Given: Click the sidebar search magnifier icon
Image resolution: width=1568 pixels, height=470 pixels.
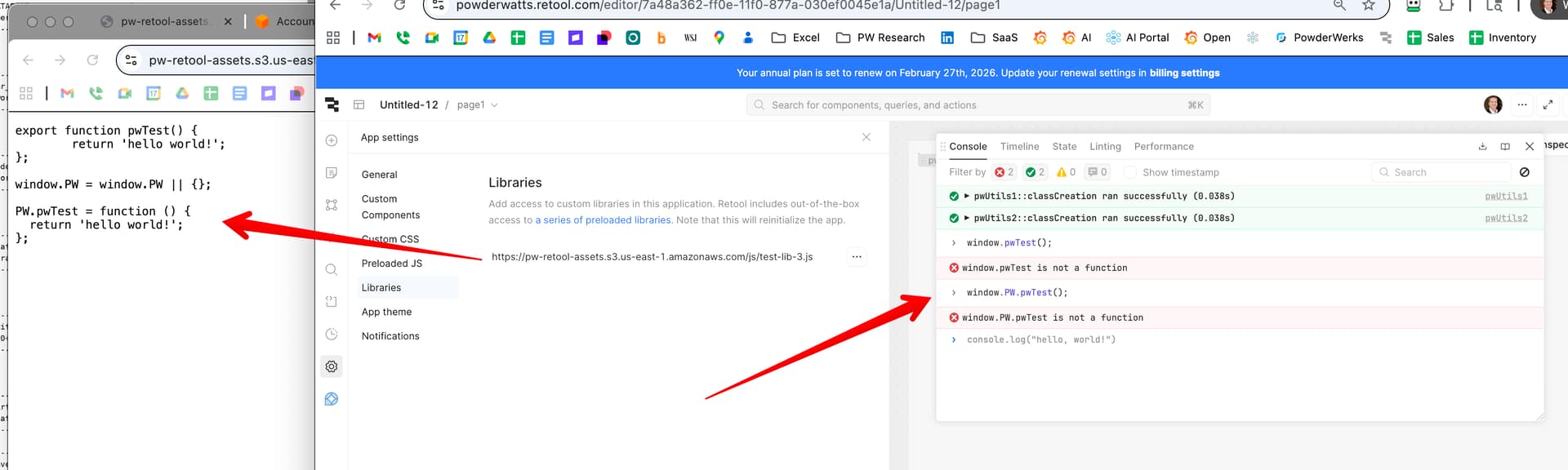Looking at the screenshot, I should tap(332, 269).
